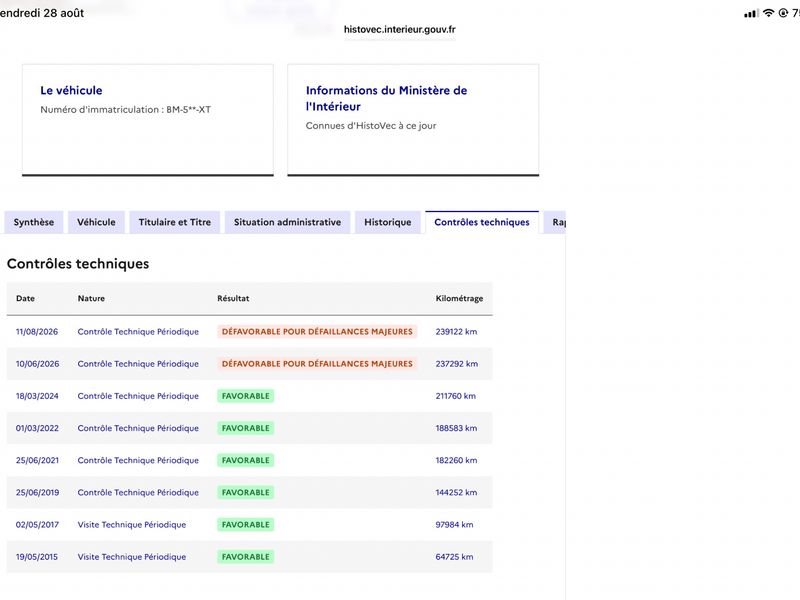Click the mileage 211760 km

456,396
